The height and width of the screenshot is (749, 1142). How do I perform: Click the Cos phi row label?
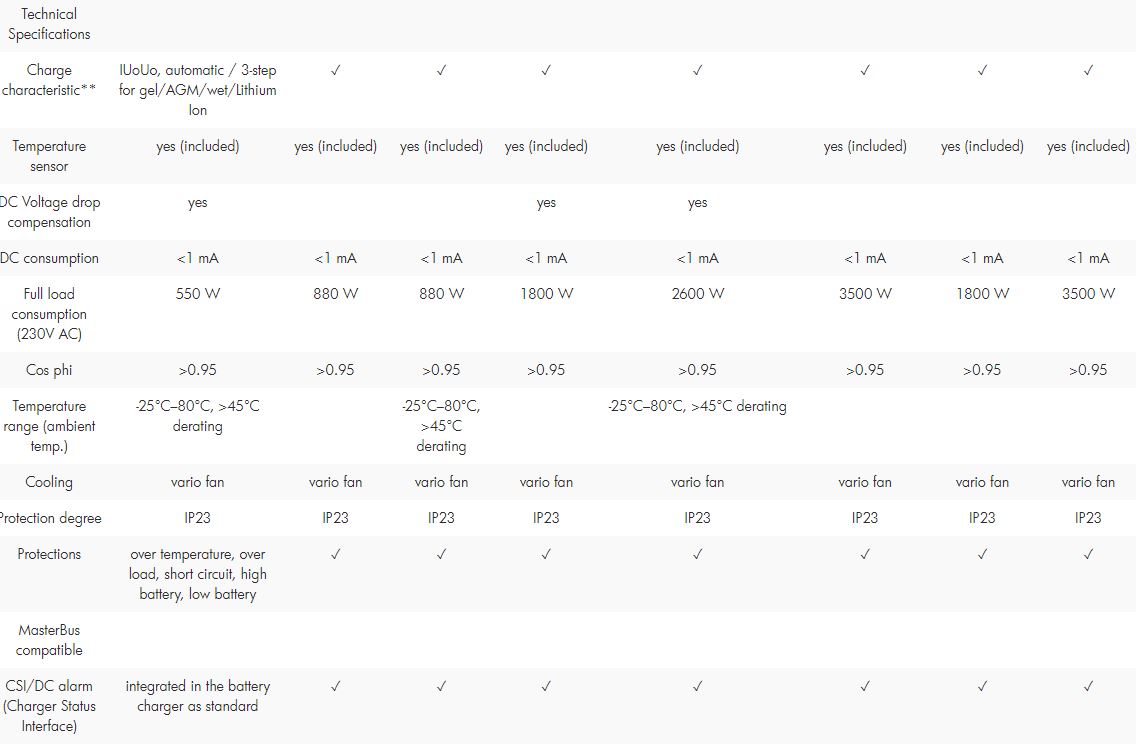[x=49, y=370]
